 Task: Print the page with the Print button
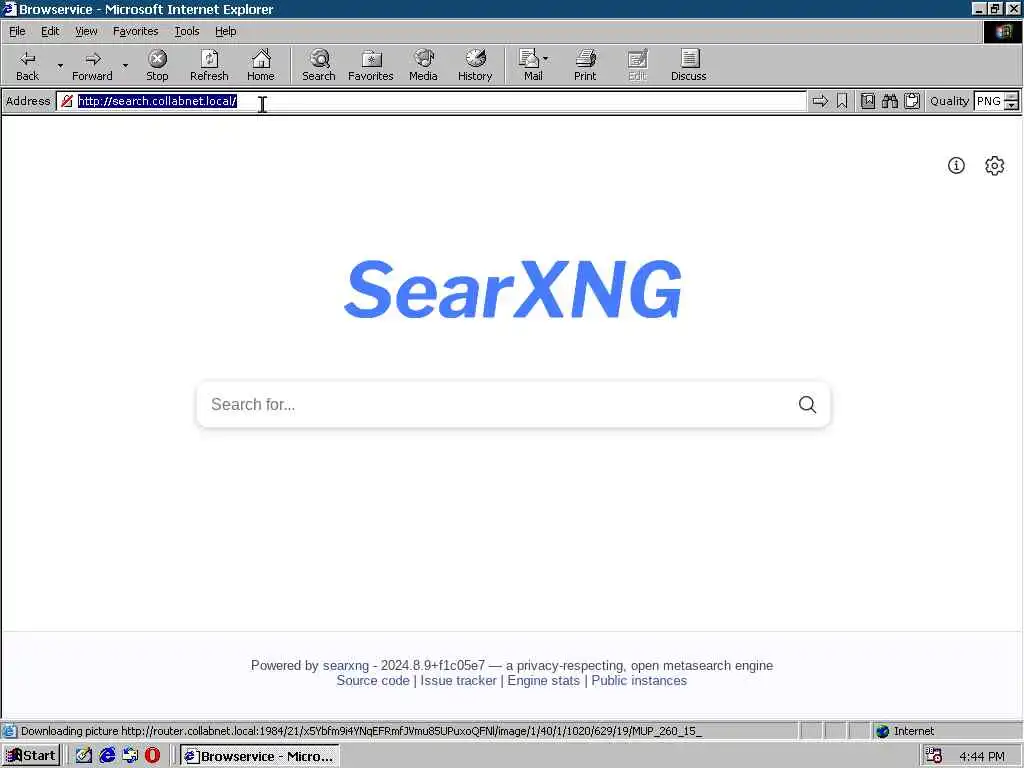tap(585, 65)
